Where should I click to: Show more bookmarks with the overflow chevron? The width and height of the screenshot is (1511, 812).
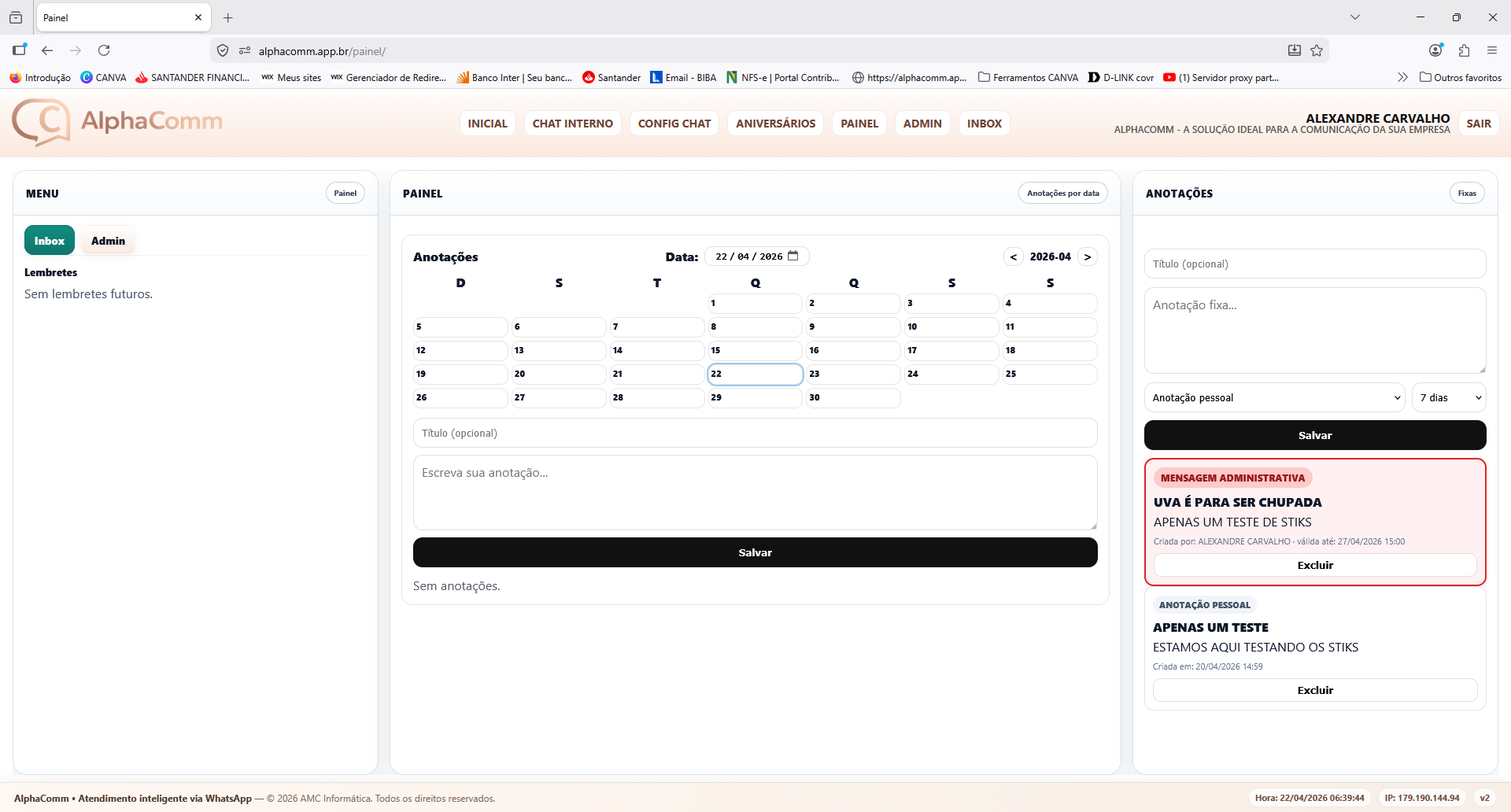1402,77
